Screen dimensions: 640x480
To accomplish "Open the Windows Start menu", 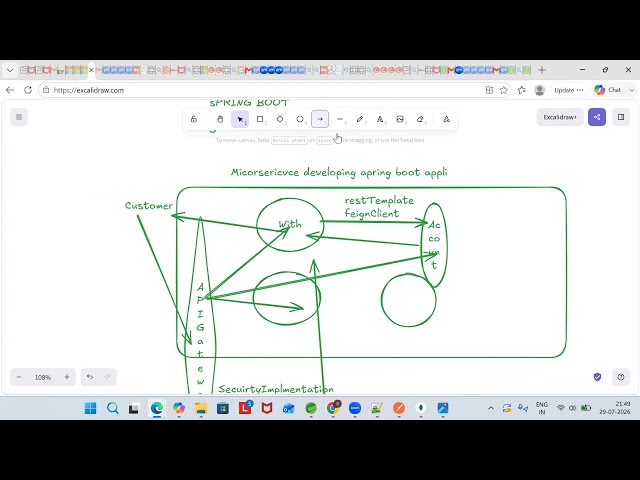I will point(91,408).
